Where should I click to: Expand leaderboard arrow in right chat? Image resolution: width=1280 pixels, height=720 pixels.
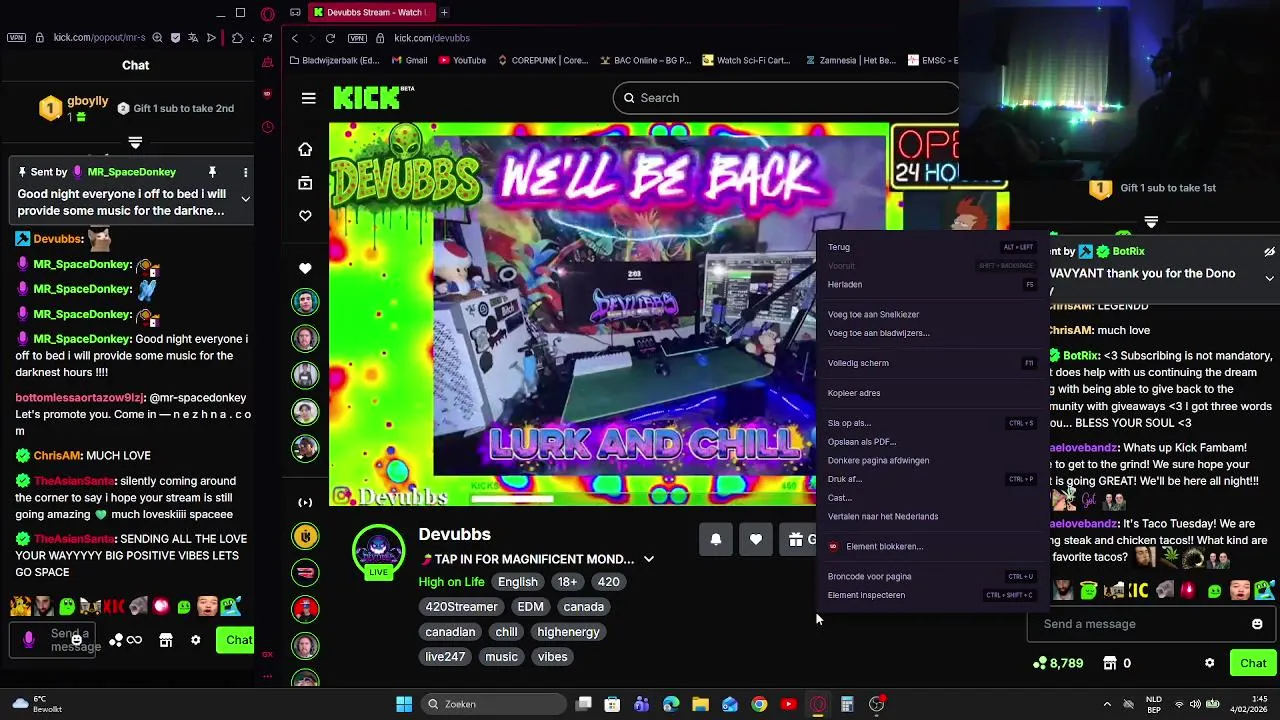coord(1151,222)
